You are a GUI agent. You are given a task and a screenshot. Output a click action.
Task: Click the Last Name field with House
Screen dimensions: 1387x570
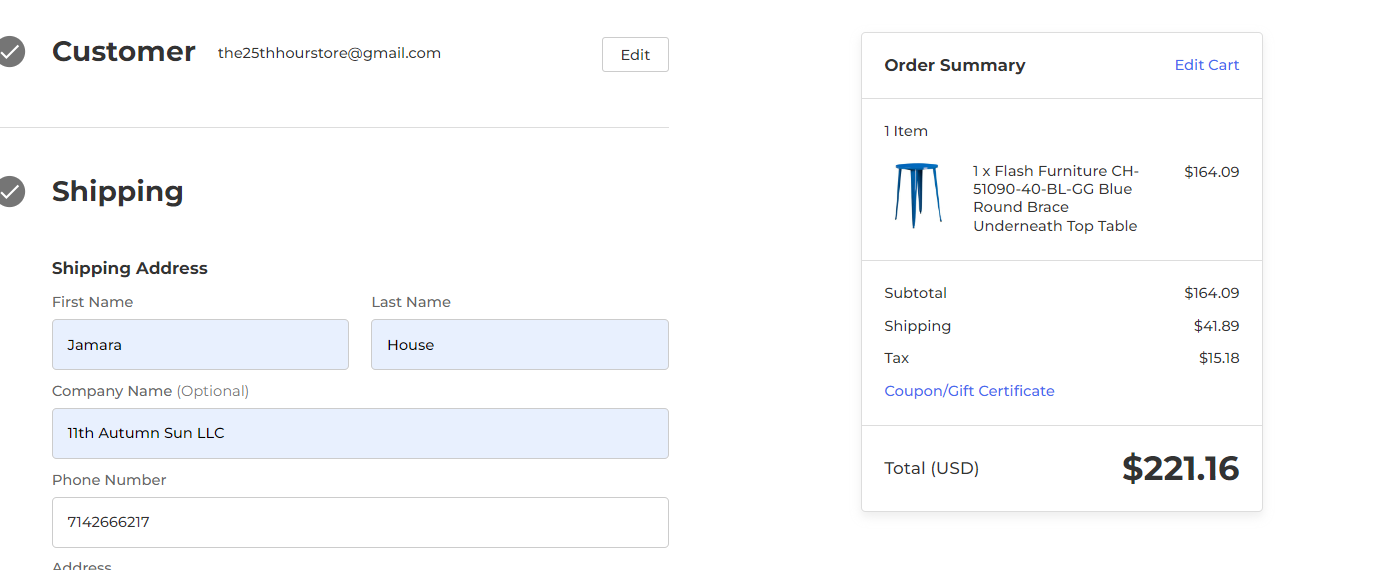pos(520,345)
